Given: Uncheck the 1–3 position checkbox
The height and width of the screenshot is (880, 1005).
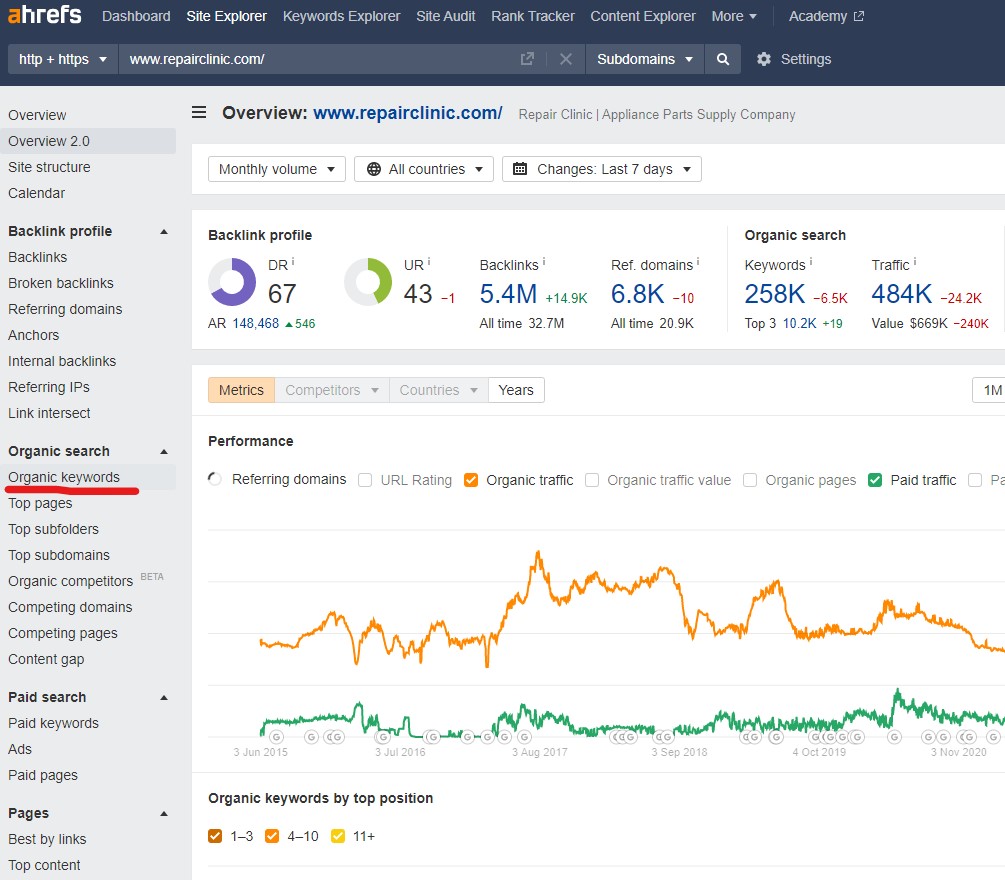Looking at the screenshot, I should [x=215, y=836].
